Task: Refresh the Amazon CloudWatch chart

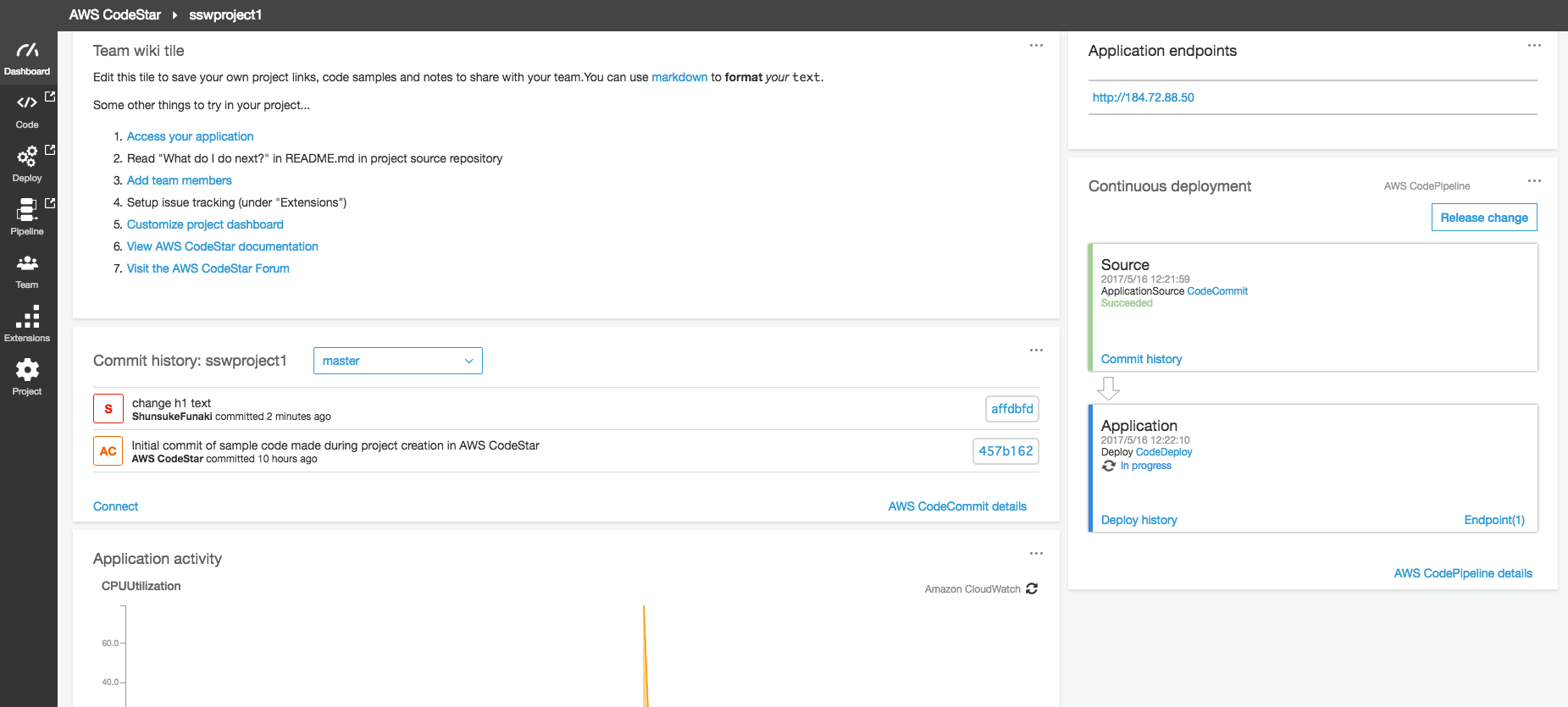Action: point(1032,588)
